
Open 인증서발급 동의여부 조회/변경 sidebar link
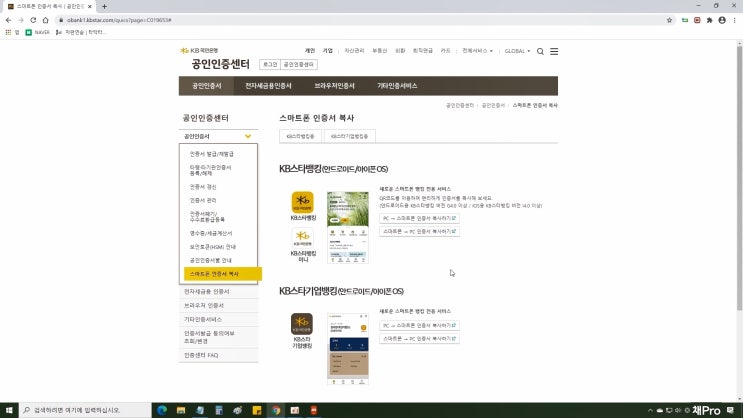pos(218,337)
